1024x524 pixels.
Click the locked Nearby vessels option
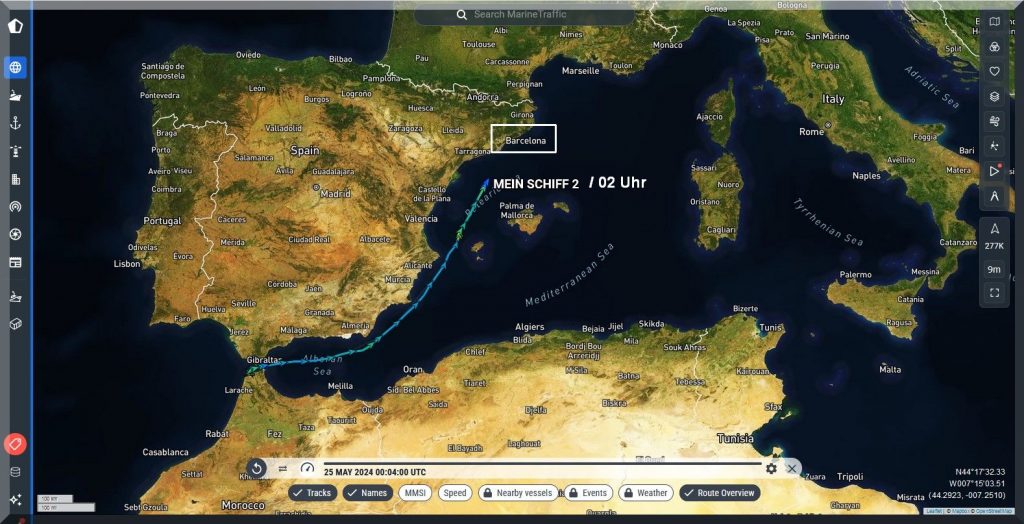tap(516, 493)
